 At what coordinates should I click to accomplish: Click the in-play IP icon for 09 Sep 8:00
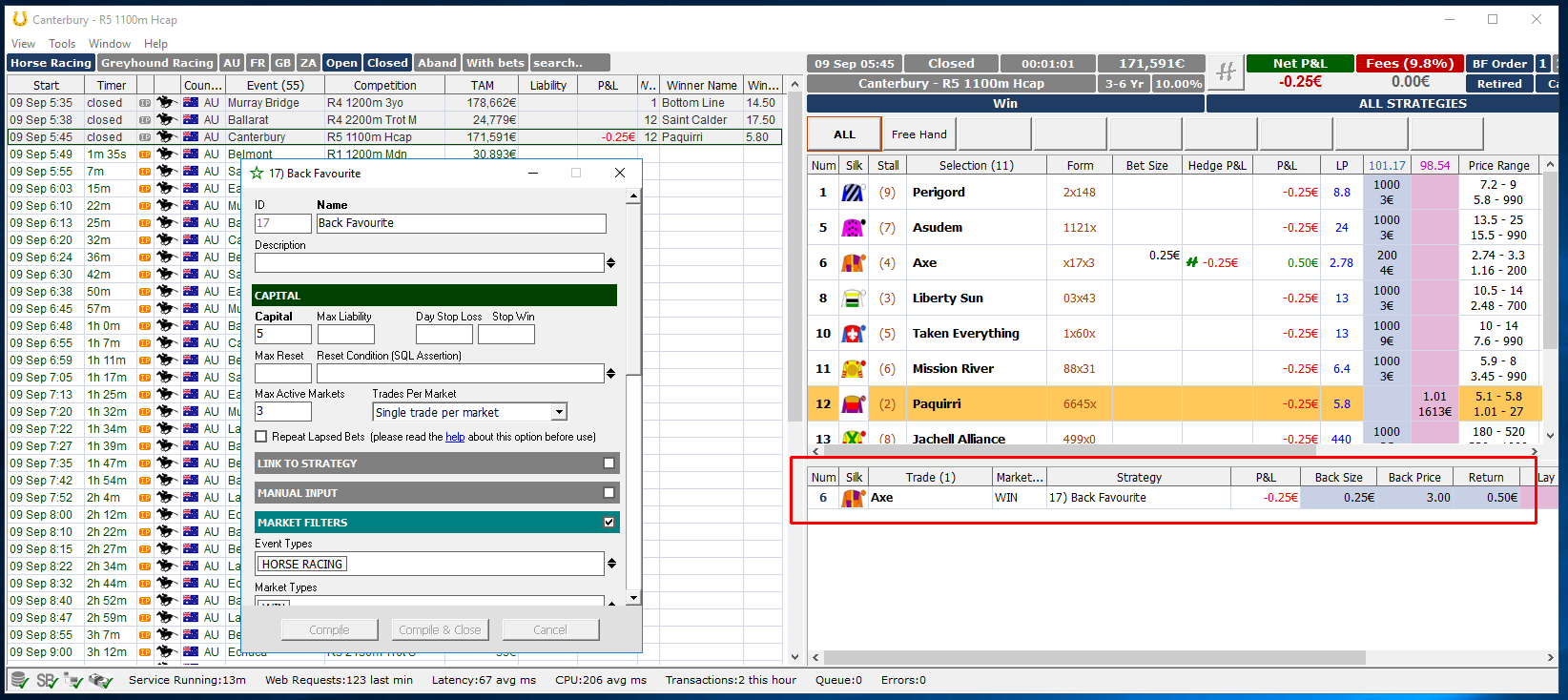(x=145, y=515)
